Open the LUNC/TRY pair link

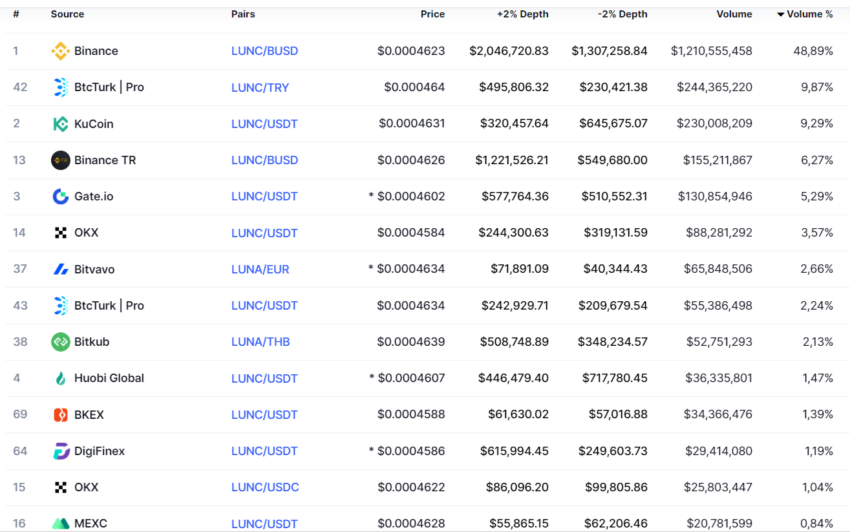(260, 87)
